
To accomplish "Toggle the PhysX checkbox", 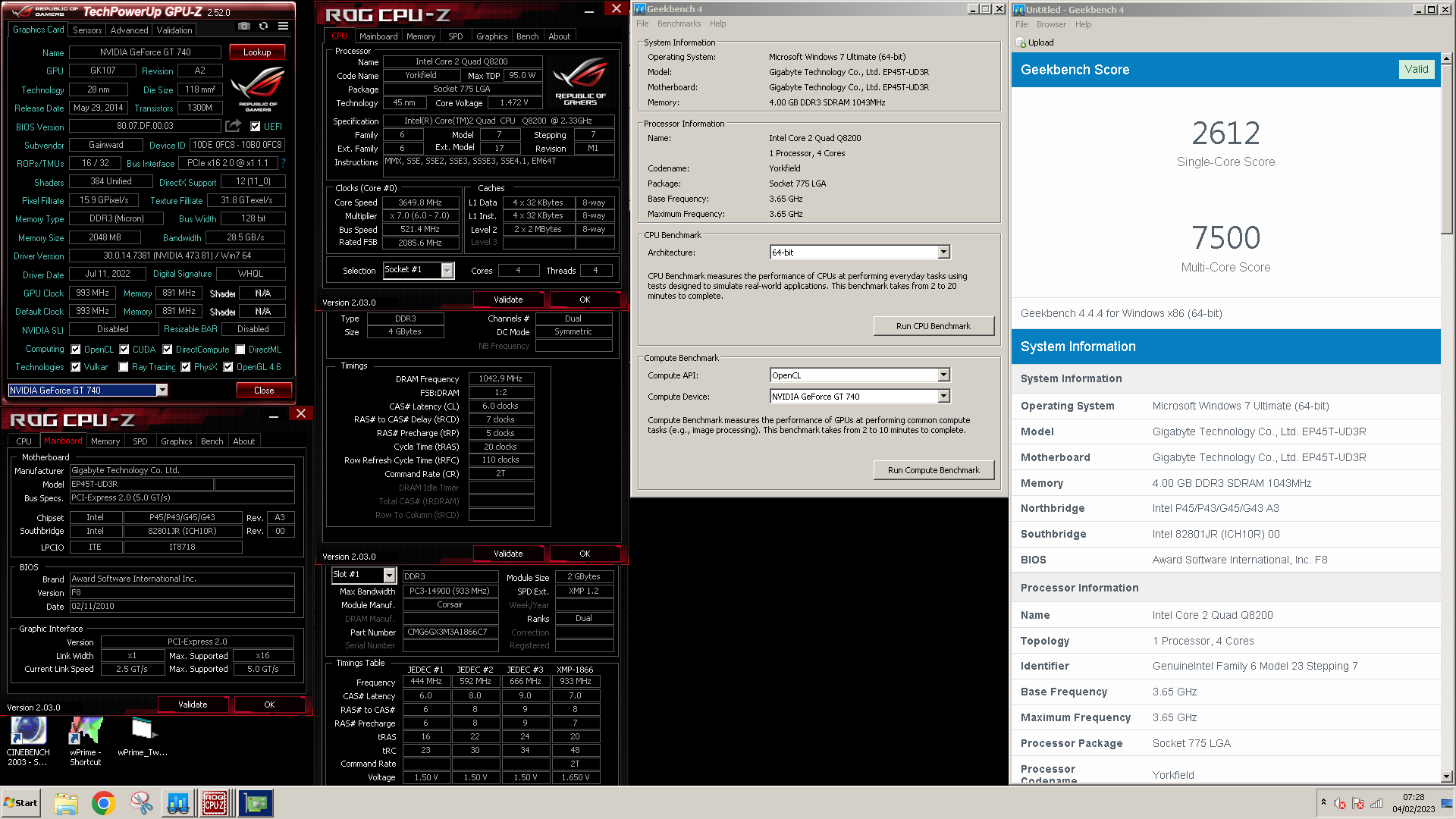I will (x=186, y=367).
